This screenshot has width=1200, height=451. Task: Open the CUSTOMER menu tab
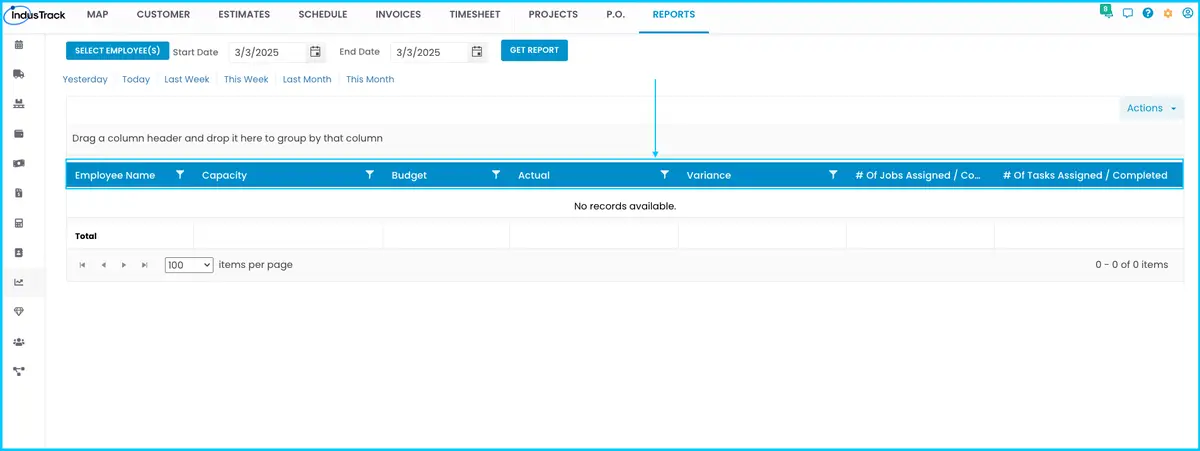[x=163, y=15]
